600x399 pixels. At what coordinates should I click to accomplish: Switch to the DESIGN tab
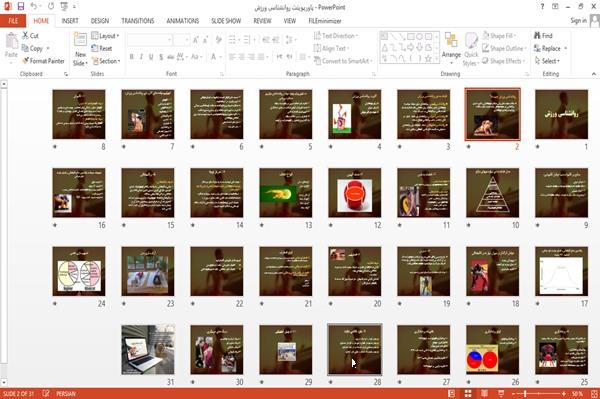[x=100, y=21]
